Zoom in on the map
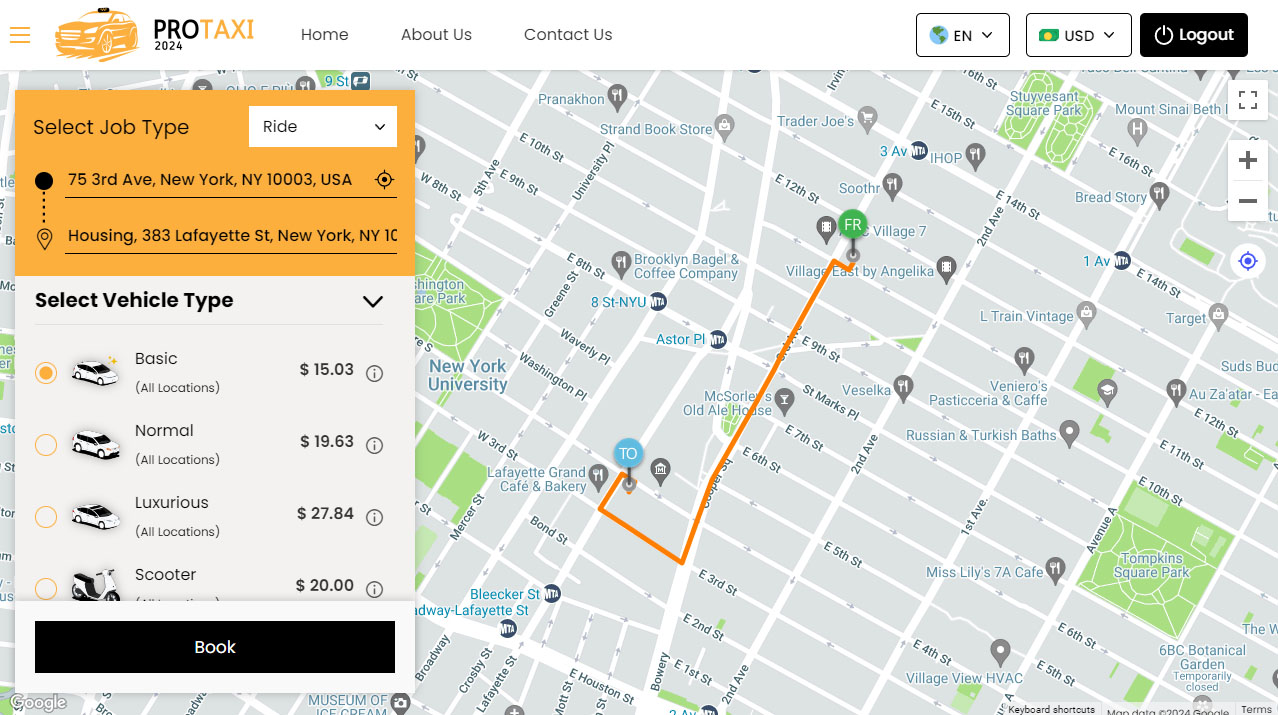Screen dimensions: 1278x715 pyautogui.click(x=1247, y=160)
